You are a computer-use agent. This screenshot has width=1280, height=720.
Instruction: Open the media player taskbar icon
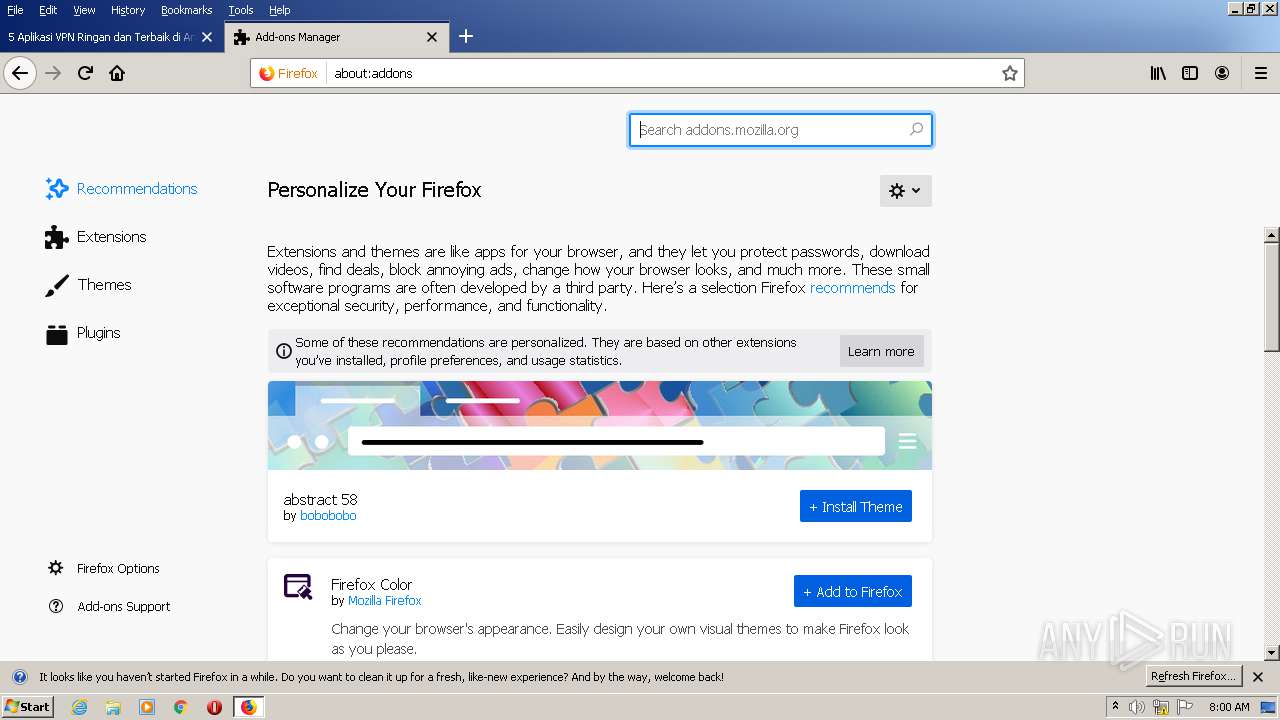[147, 707]
